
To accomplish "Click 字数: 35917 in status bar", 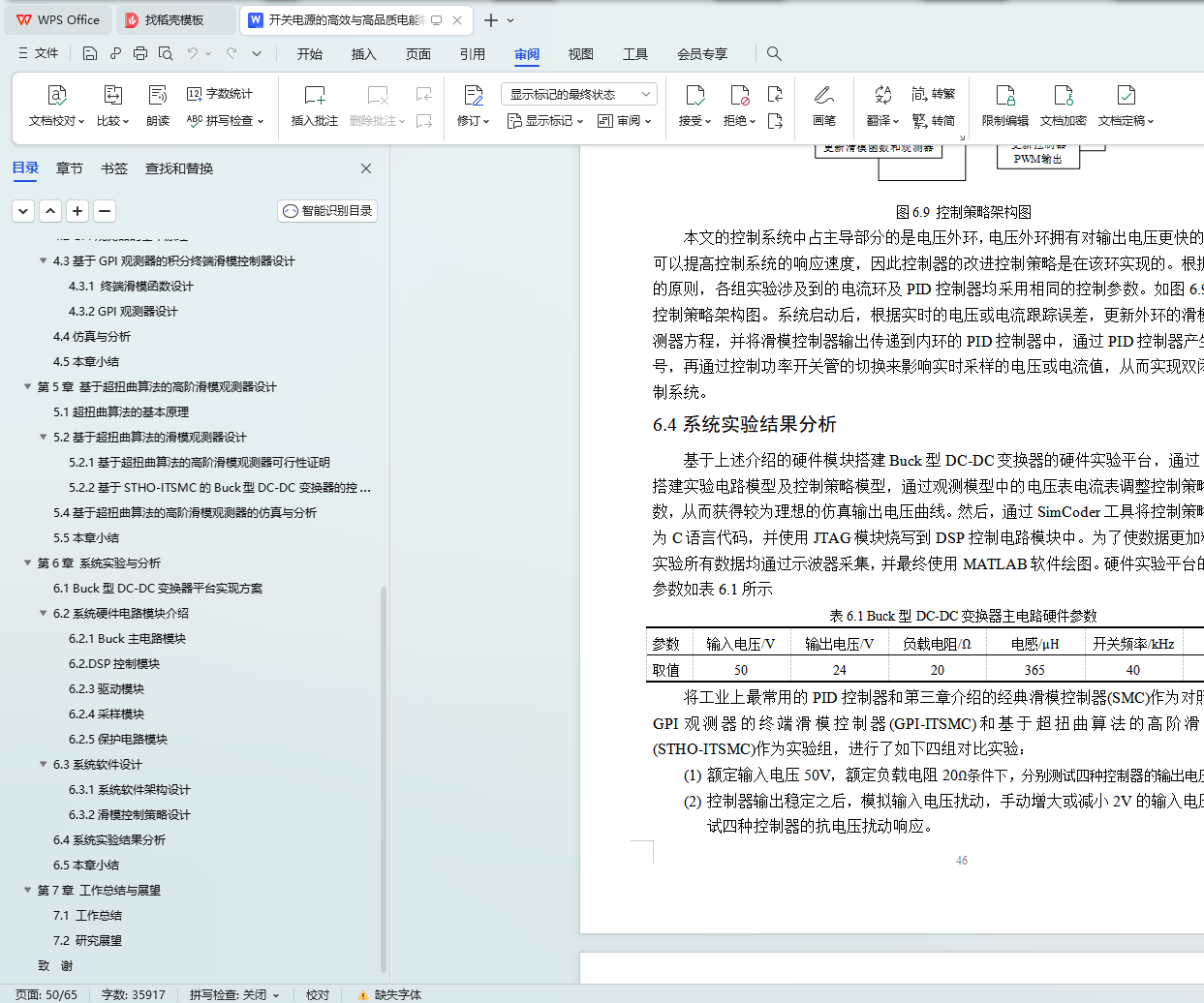I will (x=134, y=994).
